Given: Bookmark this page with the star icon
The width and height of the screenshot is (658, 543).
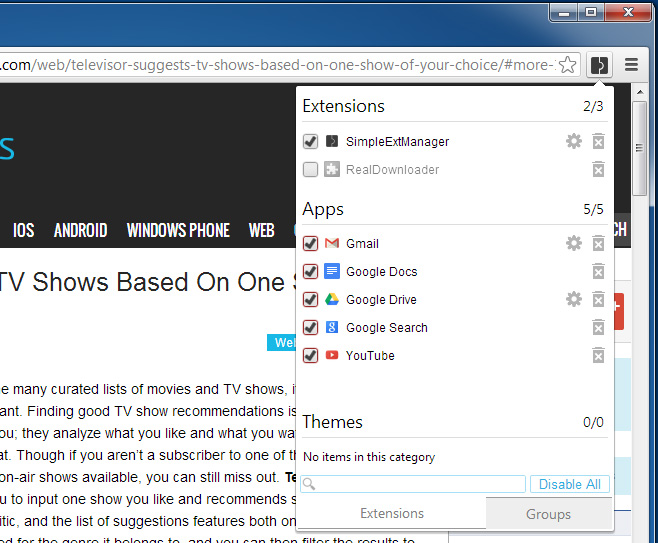Looking at the screenshot, I should (x=568, y=65).
